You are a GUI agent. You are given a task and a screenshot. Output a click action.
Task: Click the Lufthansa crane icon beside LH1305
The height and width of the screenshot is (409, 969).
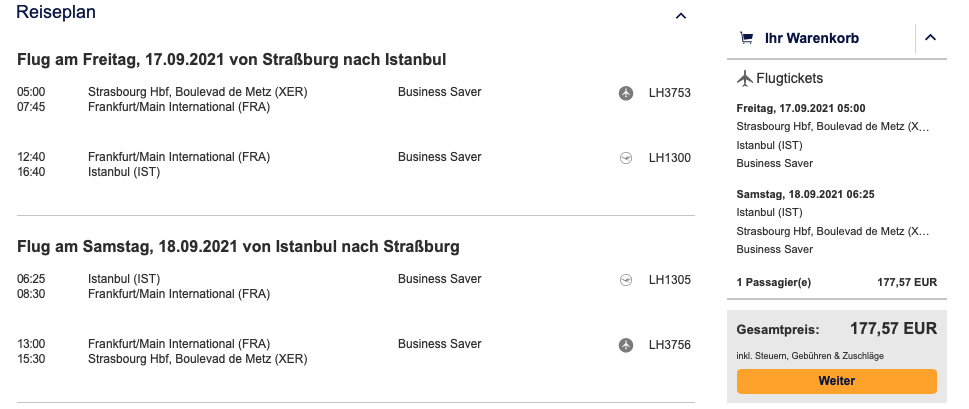pos(626,279)
